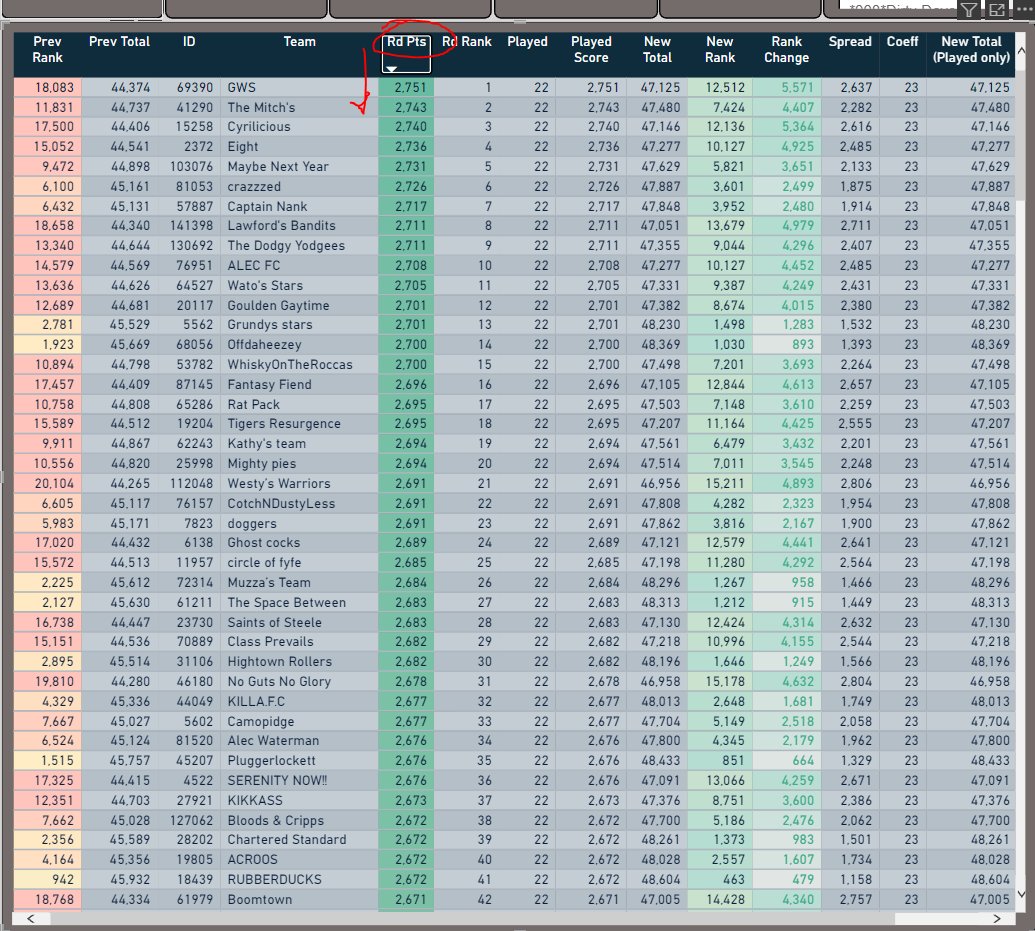Sort by the Played Score column header
The width and height of the screenshot is (1035, 931).
pos(591,48)
